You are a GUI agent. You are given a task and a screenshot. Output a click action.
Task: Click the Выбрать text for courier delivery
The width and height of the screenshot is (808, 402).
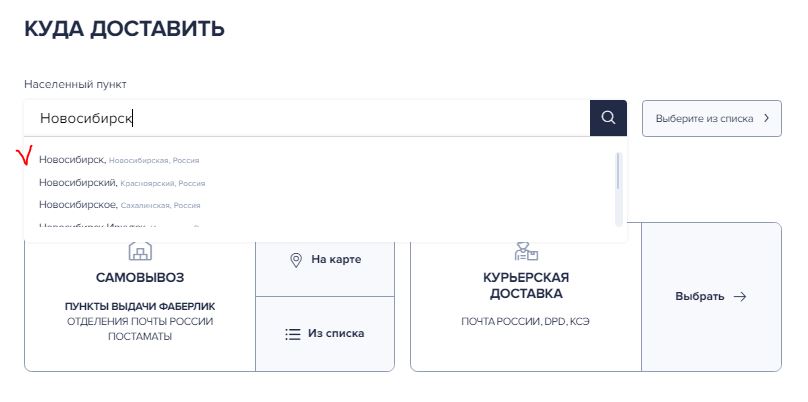click(700, 297)
